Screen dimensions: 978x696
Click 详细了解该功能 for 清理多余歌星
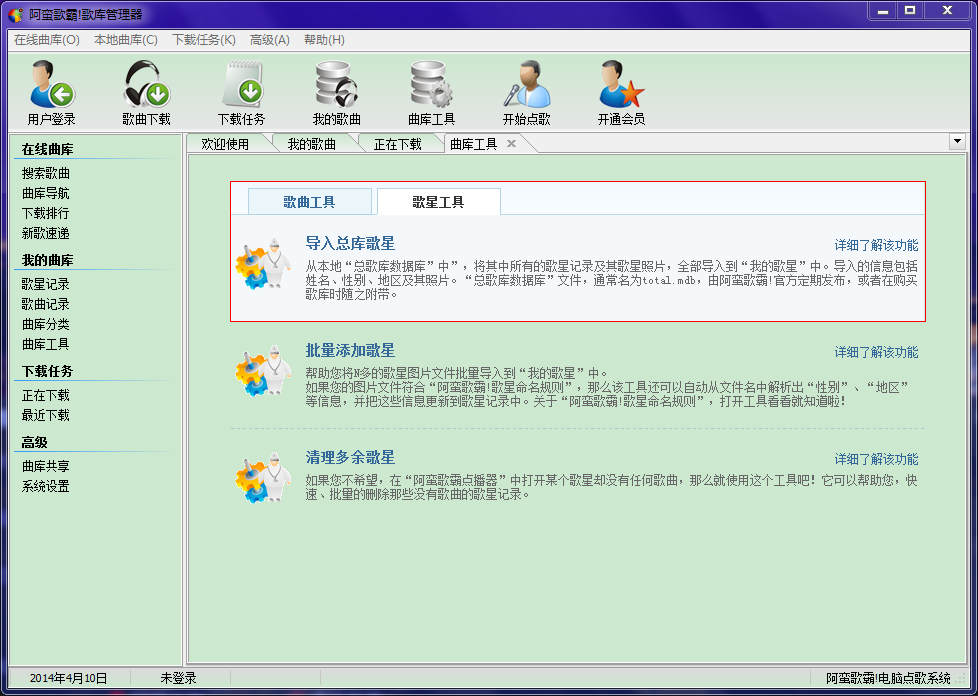pyautogui.click(x=876, y=460)
